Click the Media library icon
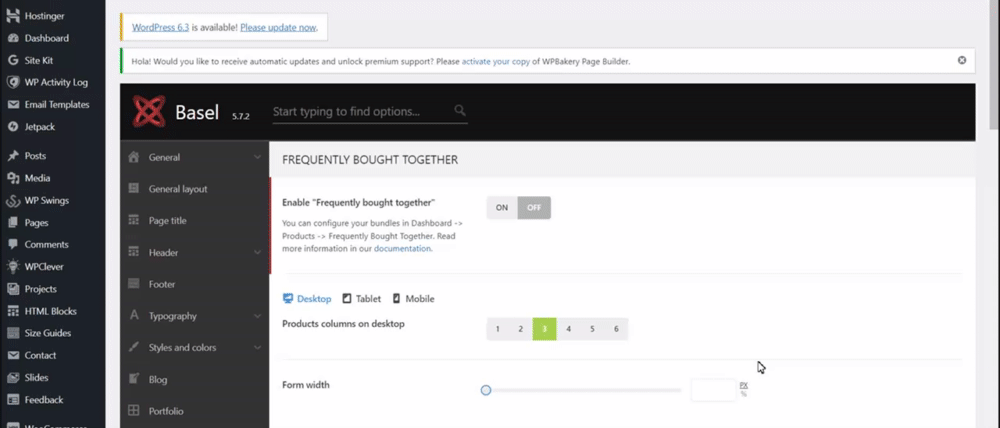Viewport: 1000px width, 428px height. [12, 179]
